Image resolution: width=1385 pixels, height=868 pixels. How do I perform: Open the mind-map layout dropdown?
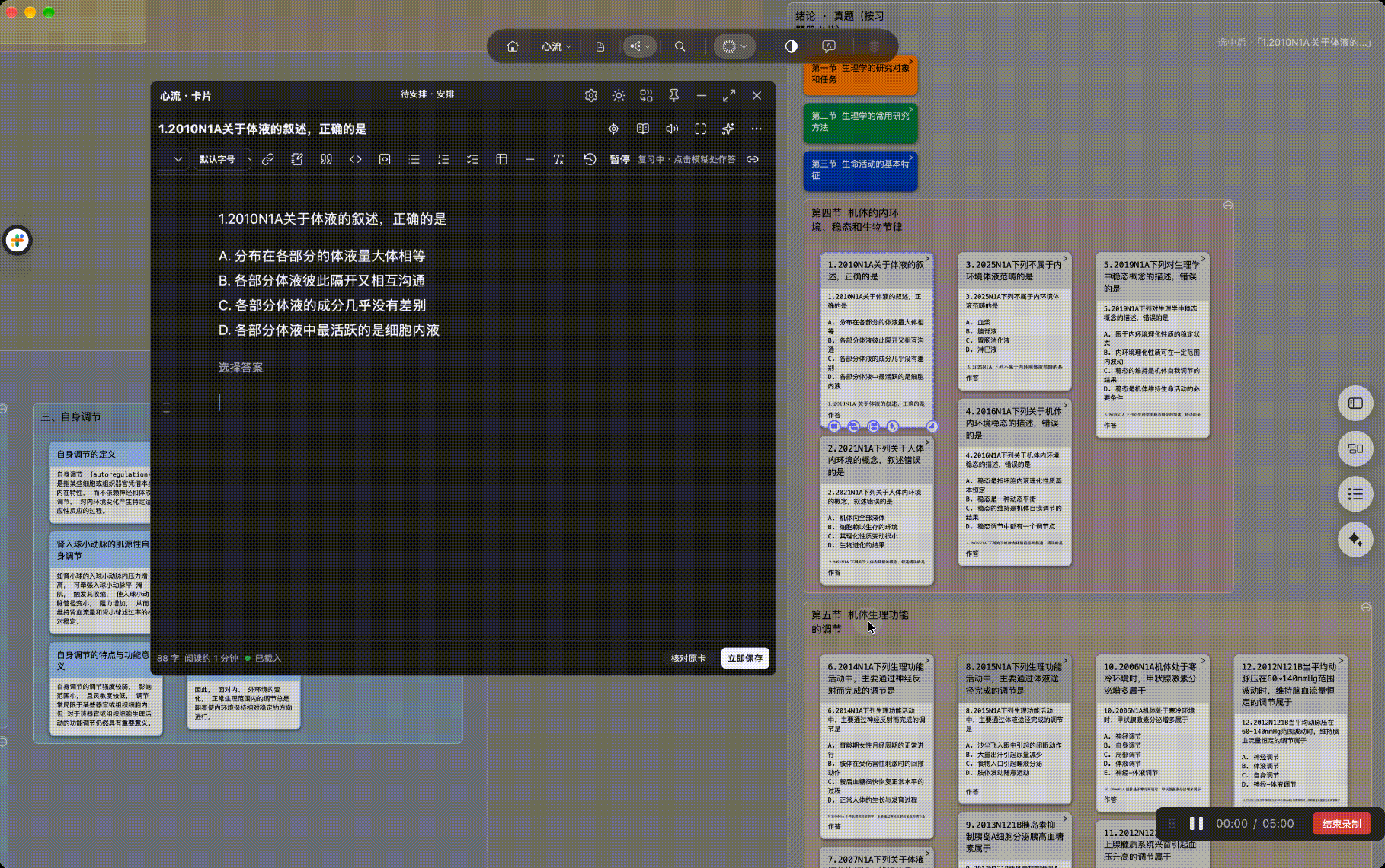pyautogui.click(x=640, y=46)
